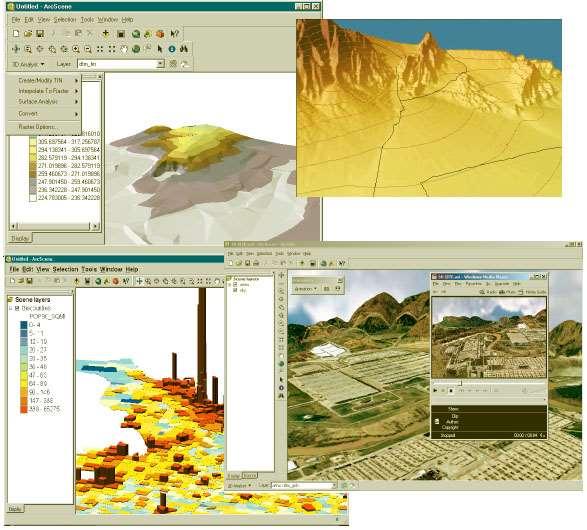
Task: Click Display tab in bottom-left ArcScene window
Action: 15,509
